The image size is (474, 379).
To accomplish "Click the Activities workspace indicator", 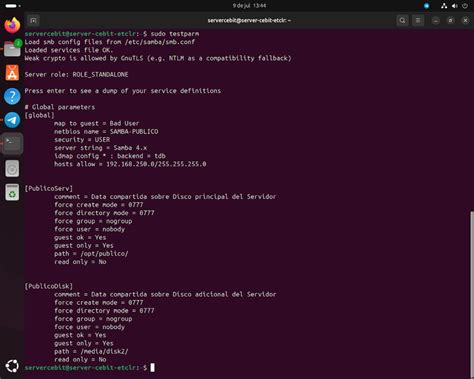I will 13,6.
